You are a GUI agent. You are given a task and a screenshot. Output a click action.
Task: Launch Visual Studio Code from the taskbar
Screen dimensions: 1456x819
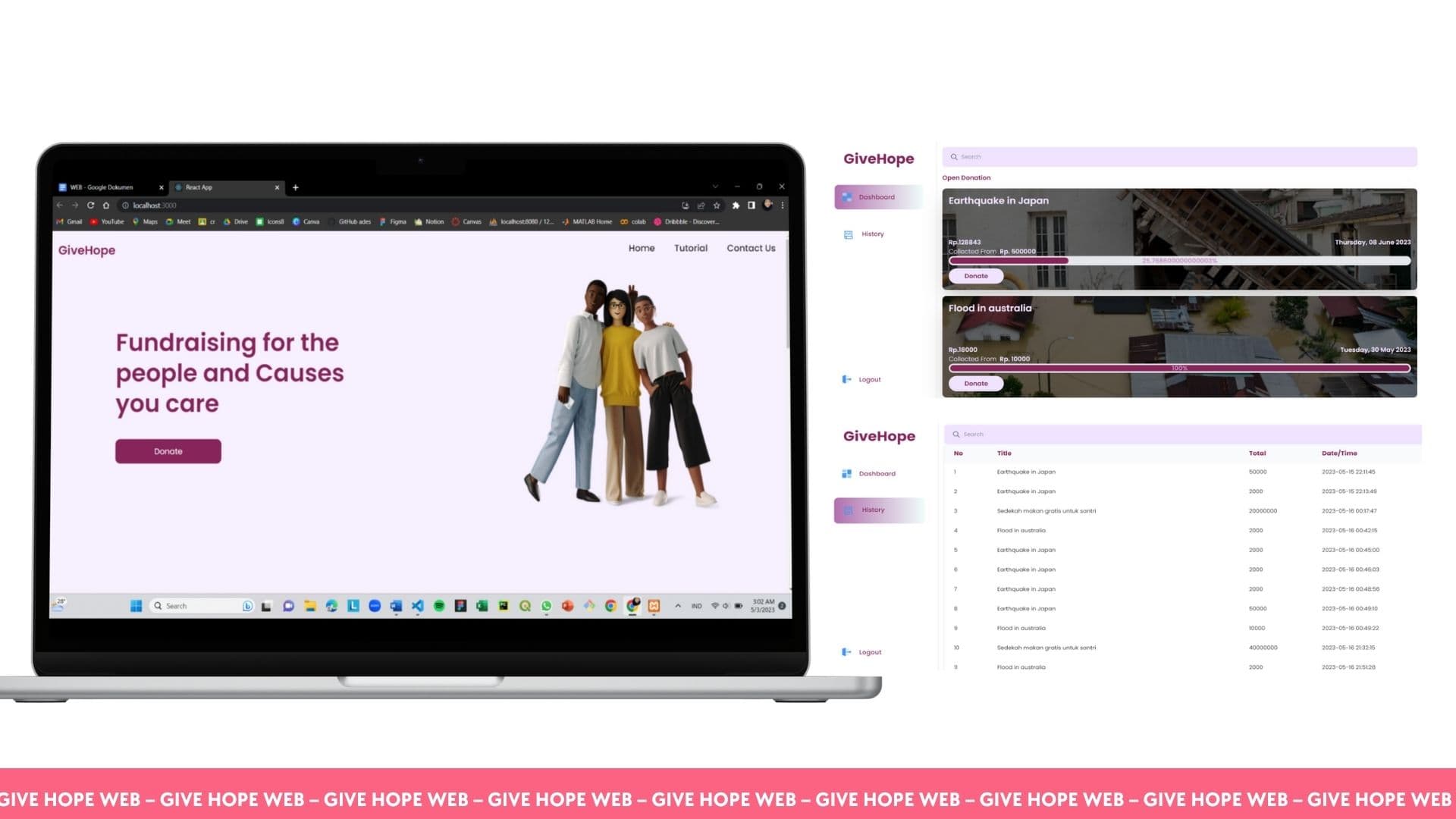coord(416,605)
